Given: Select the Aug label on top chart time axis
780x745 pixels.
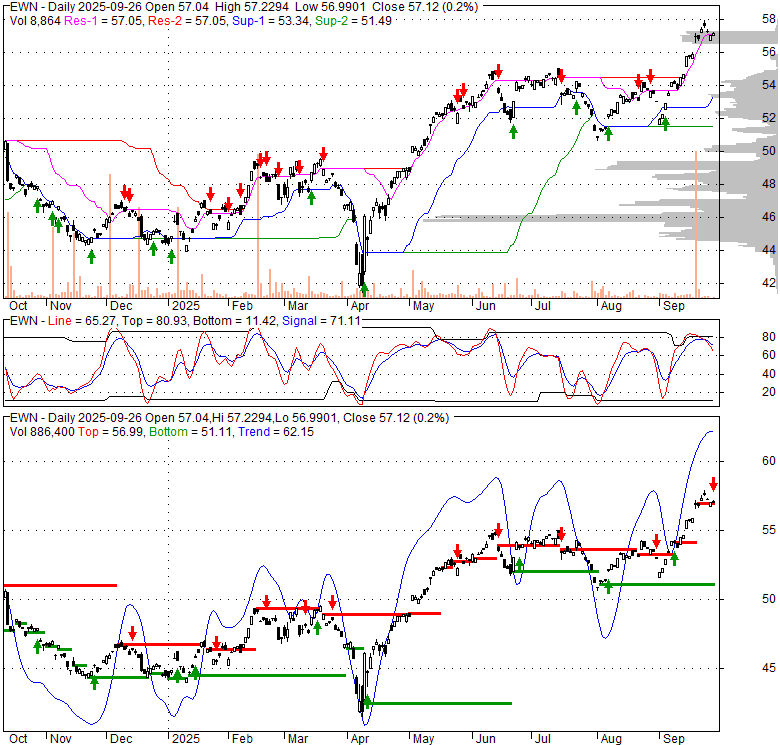Looking at the screenshot, I should tap(611, 306).
